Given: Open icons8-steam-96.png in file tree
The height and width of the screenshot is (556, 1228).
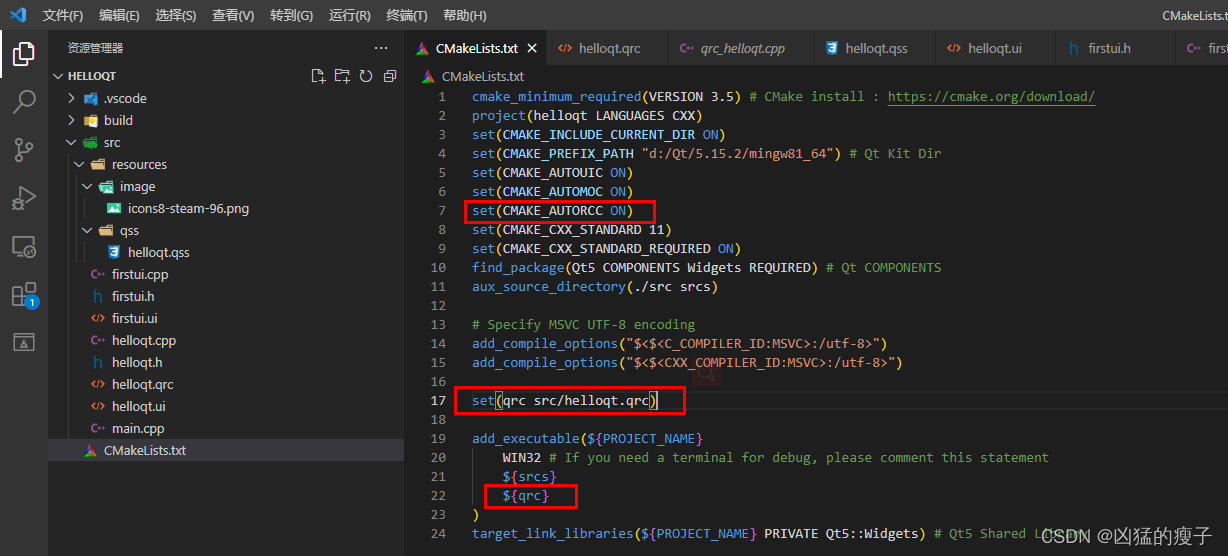Looking at the screenshot, I should [188, 208].
